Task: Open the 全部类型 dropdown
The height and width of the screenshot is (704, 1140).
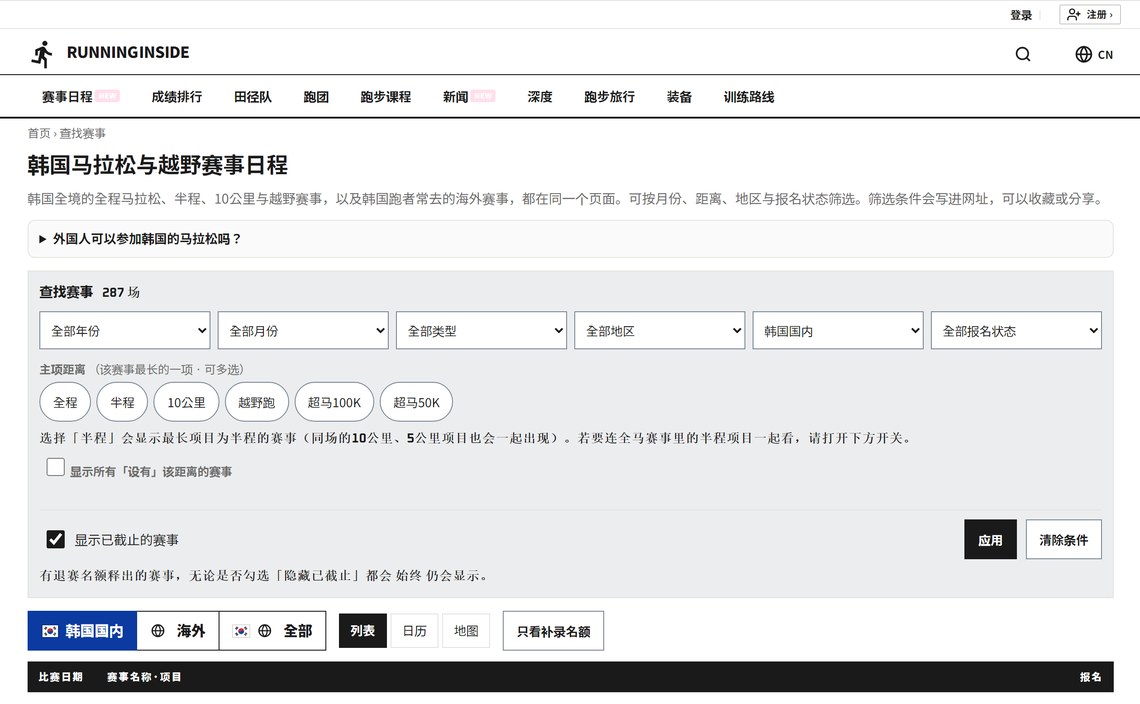Action: 481,330
